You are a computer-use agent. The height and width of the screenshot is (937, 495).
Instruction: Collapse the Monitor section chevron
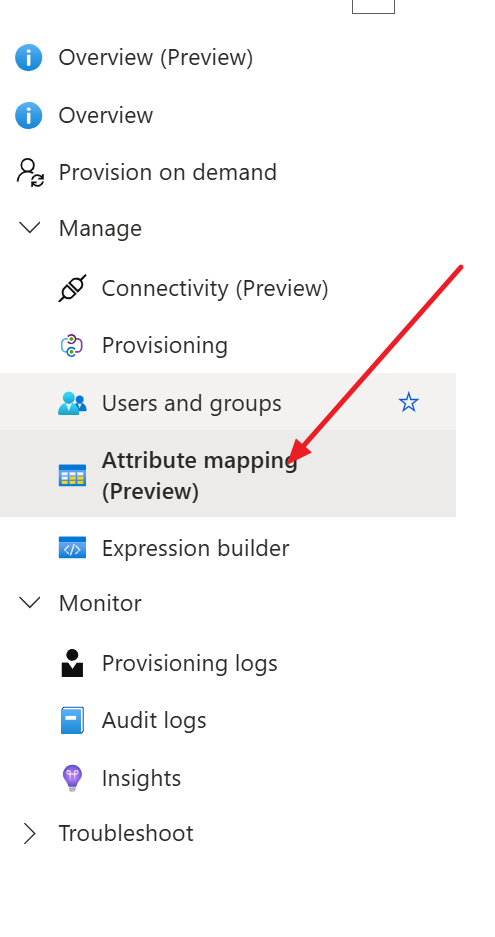point(30,602)
